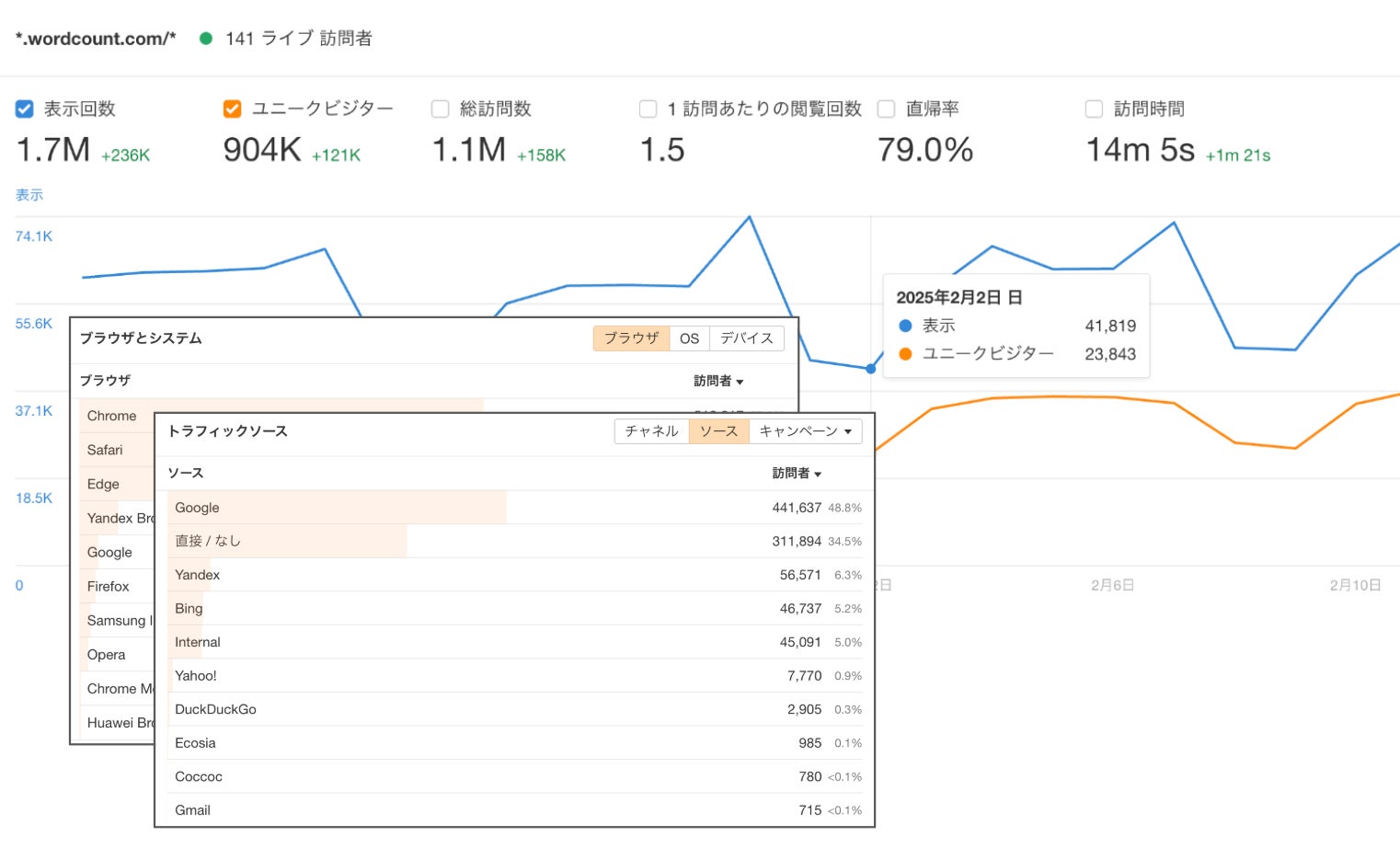Viewport: 1400px width, 848px height.
Task: Enable the 総訪問数 checkbox
Action: pyautogui.click(x=441, y=109)
